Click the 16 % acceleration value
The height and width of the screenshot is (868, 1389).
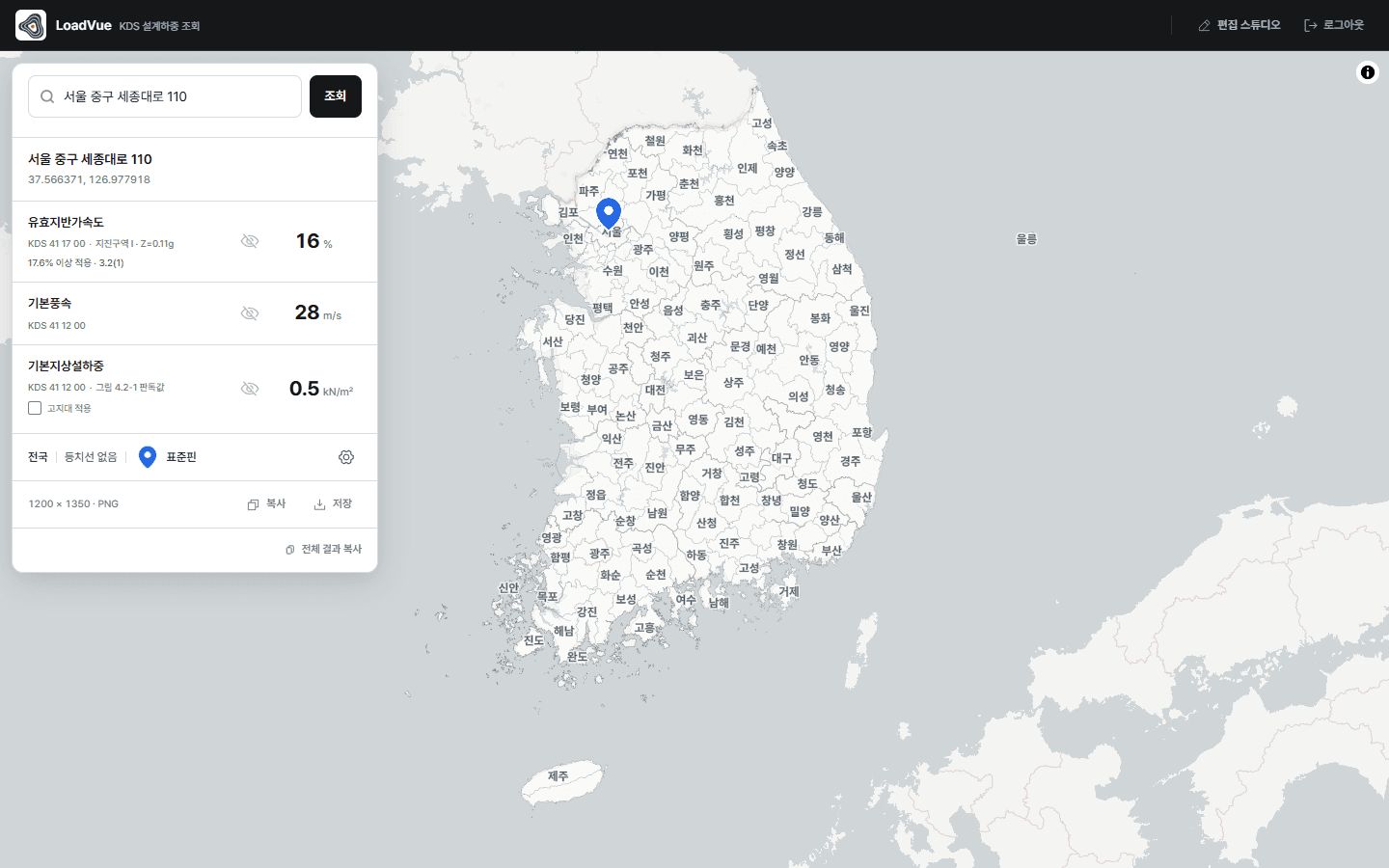click(x=313, y=241)
